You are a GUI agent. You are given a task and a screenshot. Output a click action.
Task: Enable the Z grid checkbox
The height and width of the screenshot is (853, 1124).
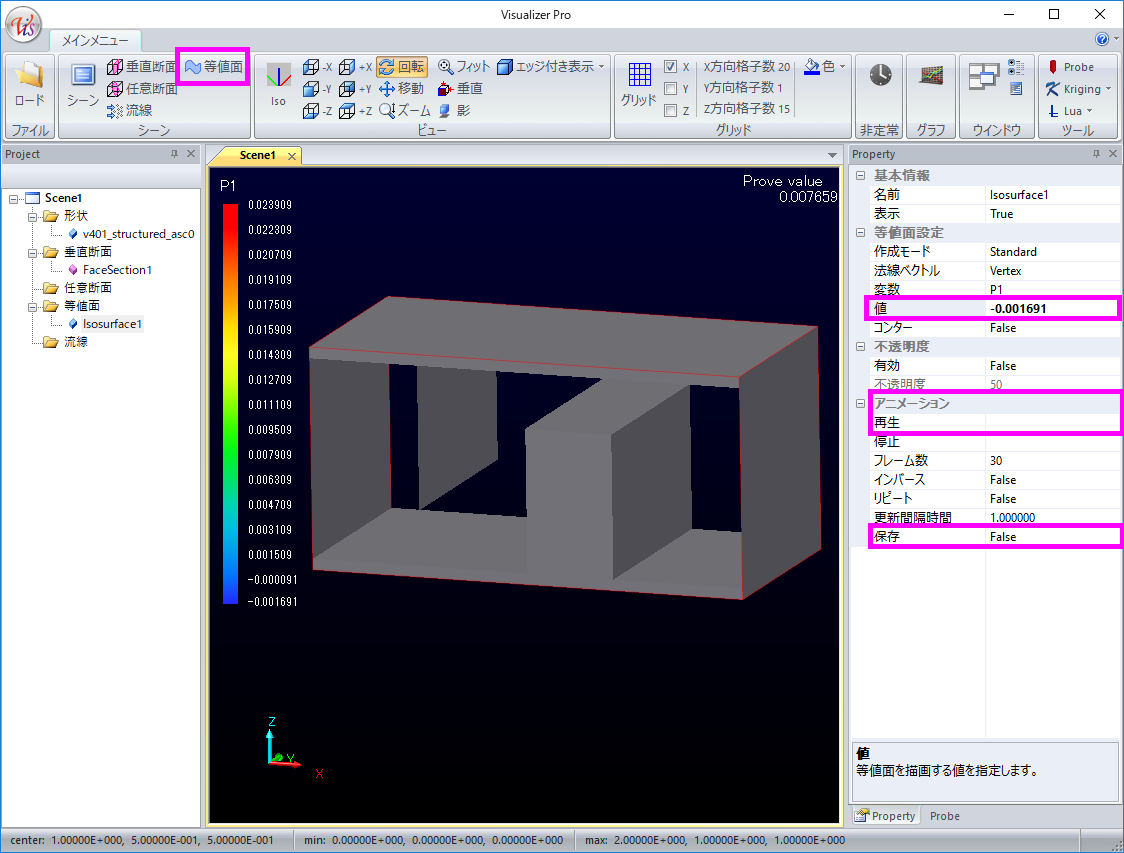671,111
